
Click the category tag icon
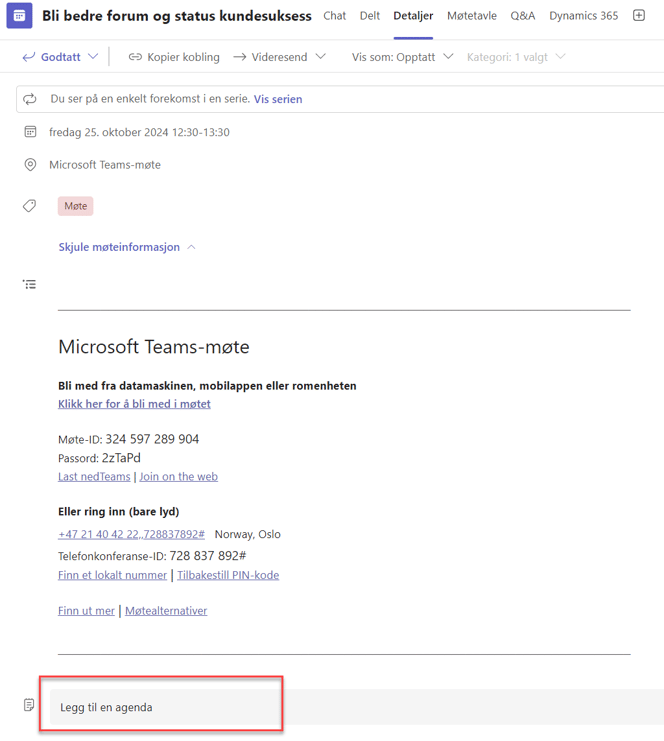(x=29, y=206)
